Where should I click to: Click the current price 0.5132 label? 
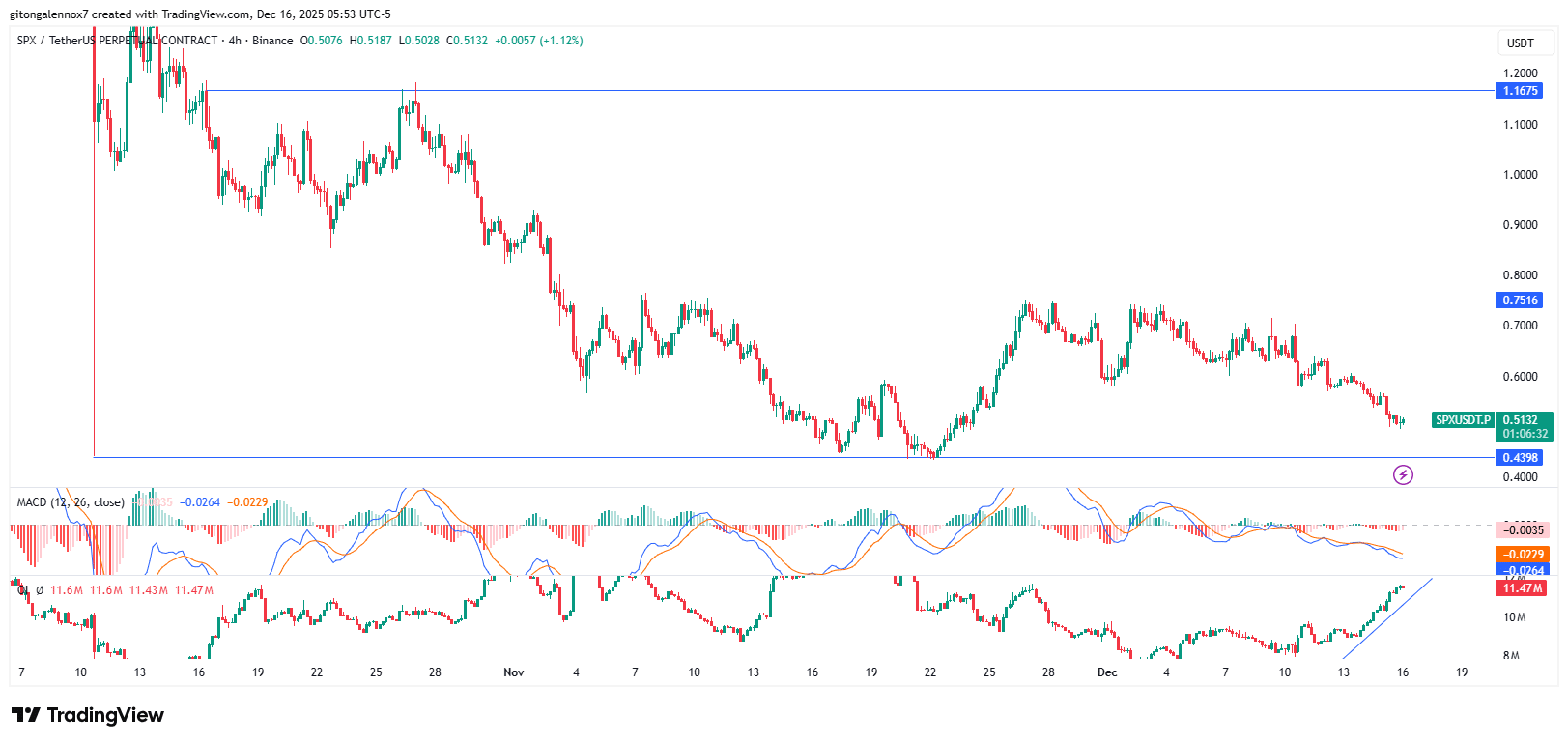click(1522, 420)
